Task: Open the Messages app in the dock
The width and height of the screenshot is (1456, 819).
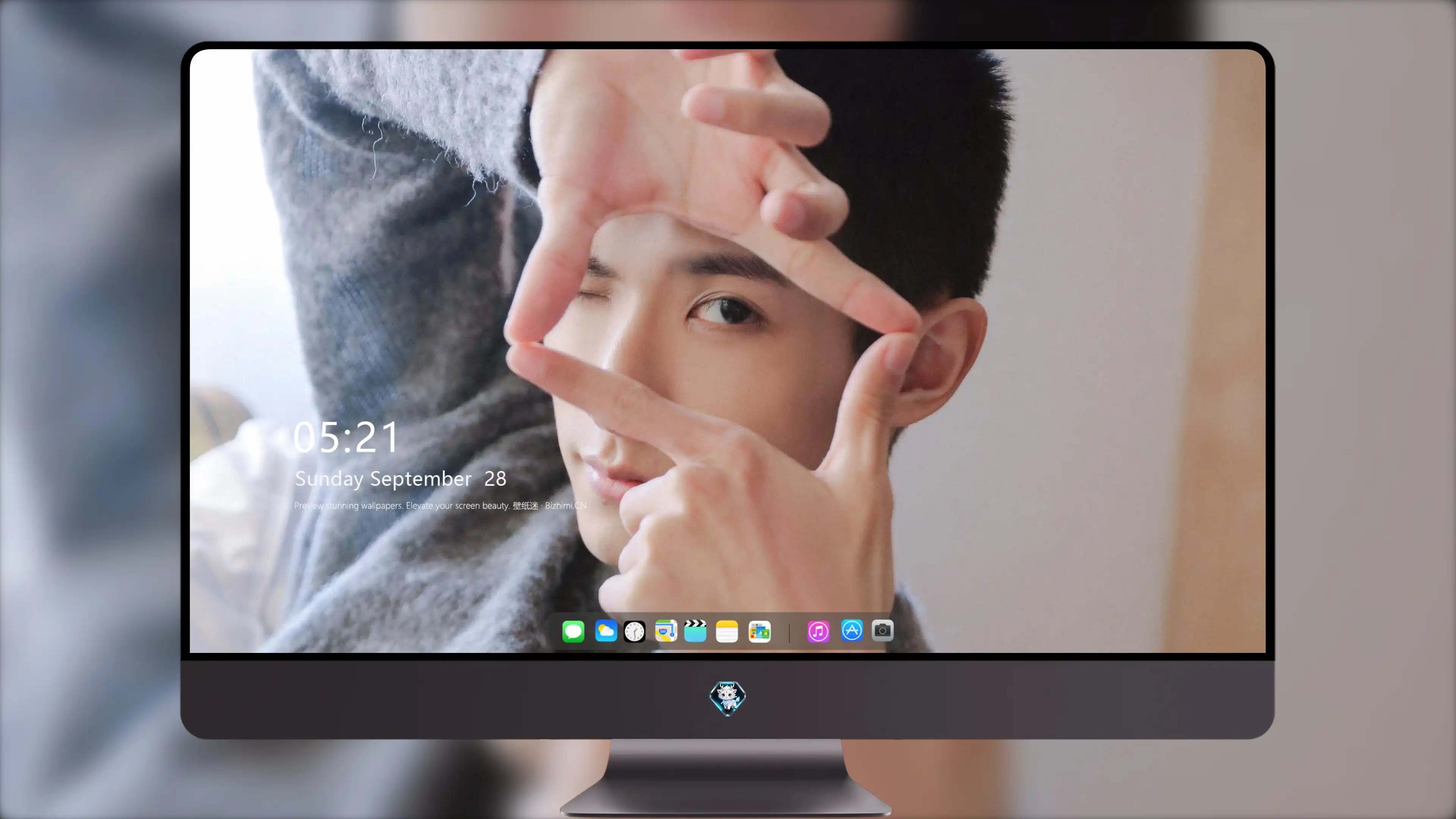Action: coord(573,631)
